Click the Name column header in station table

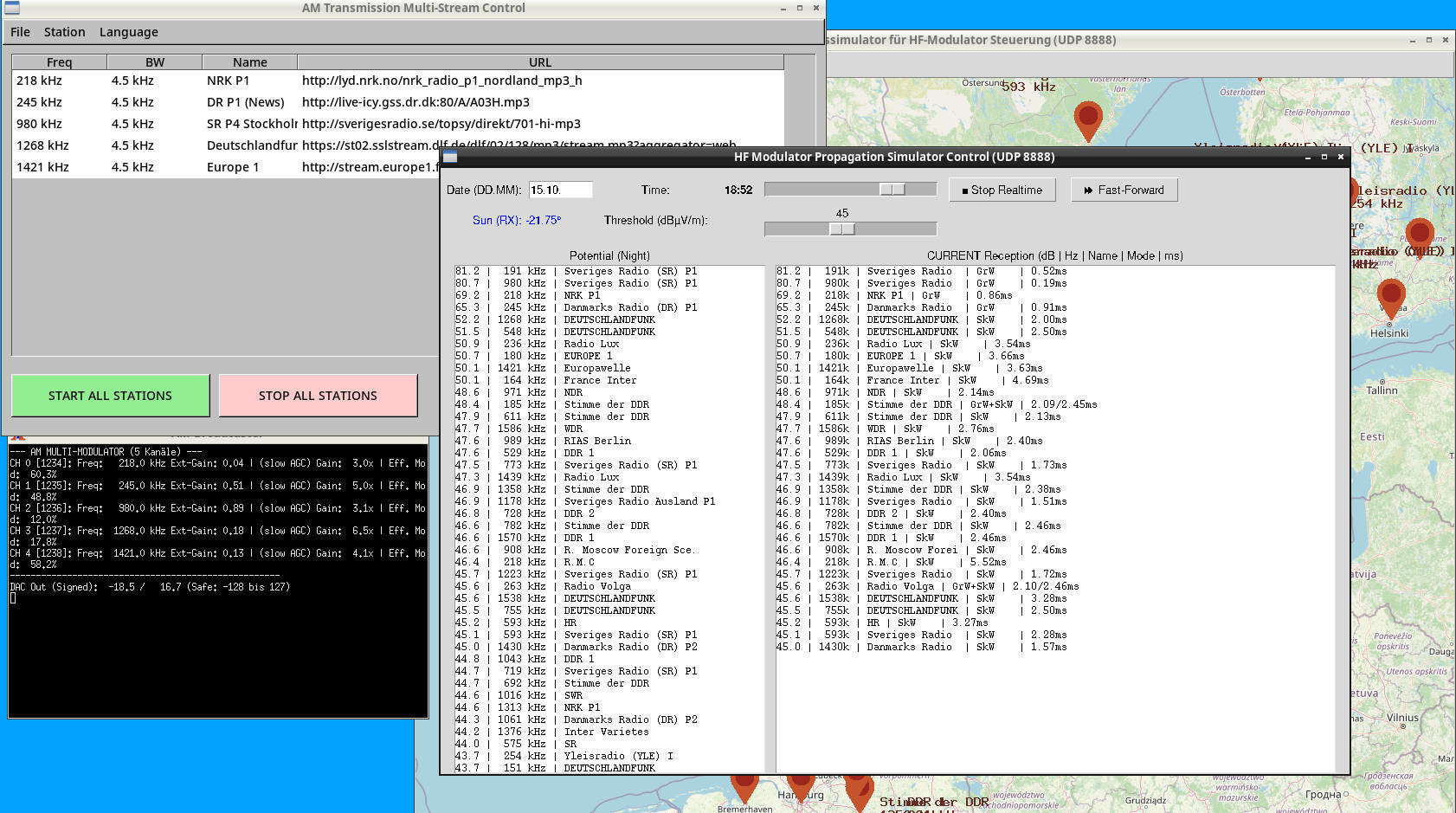point(250,62)
